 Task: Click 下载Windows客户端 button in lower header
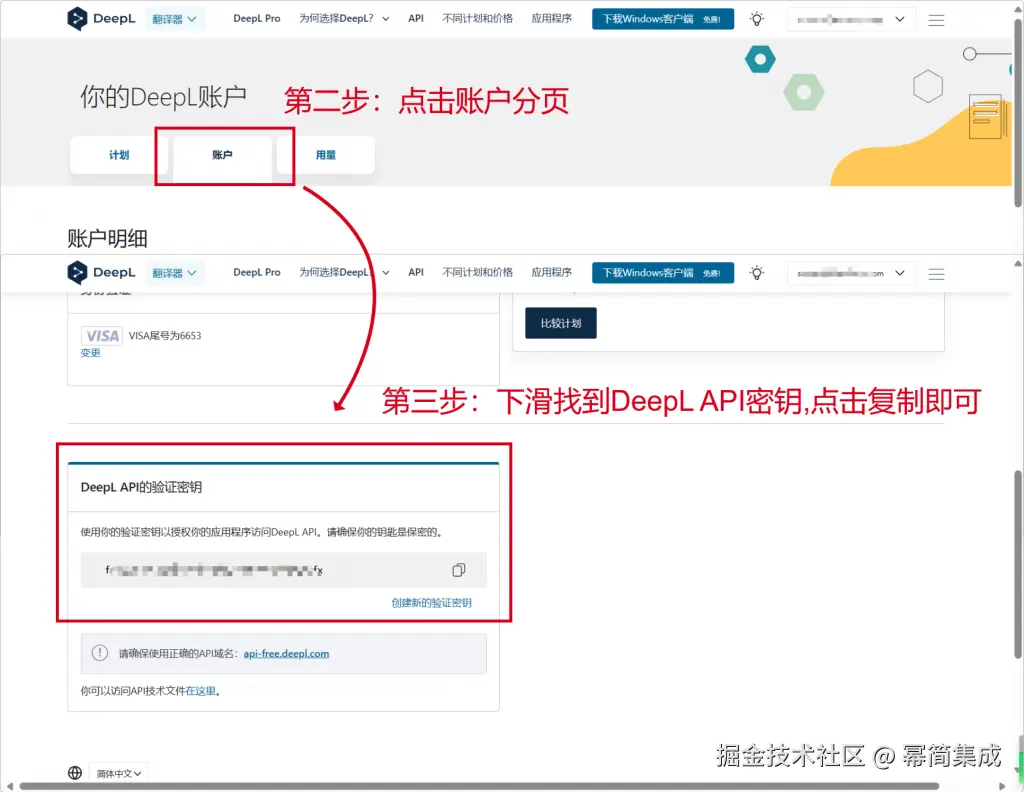point(663,273)
